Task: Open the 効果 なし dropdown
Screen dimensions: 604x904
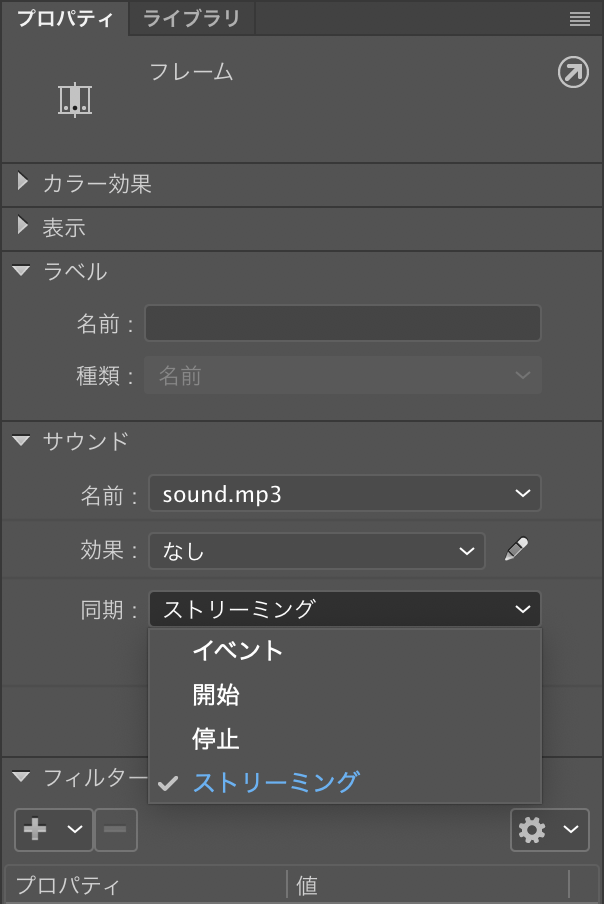Action: pos(317,551)
